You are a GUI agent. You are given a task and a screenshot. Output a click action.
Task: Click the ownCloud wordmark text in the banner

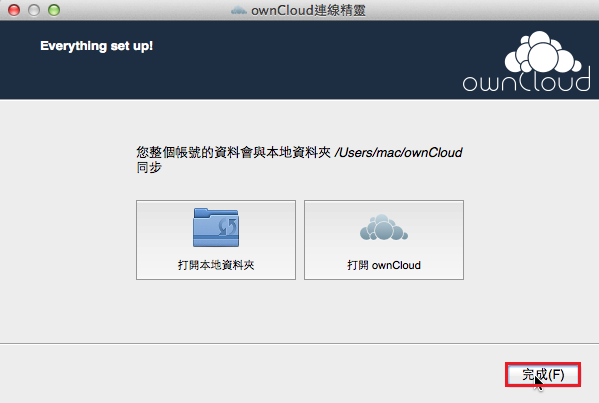[x=526, y=81]
